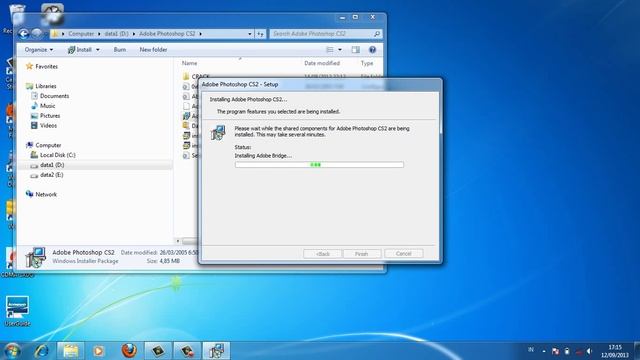This screenshot has width=640, height=360.
Task: Refresh the Adobe Photoshop CS2 folder
Action: [x=260, y=34]
